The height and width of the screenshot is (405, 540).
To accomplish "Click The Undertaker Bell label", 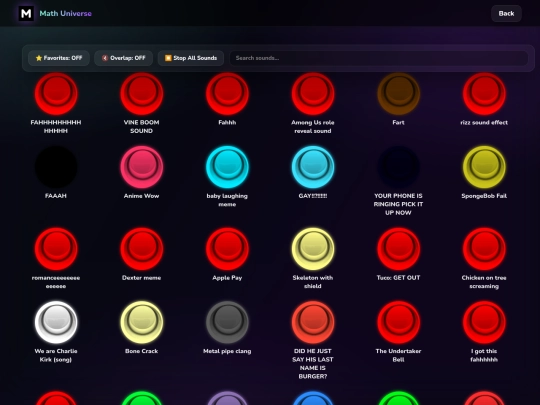I will (398, 355).
